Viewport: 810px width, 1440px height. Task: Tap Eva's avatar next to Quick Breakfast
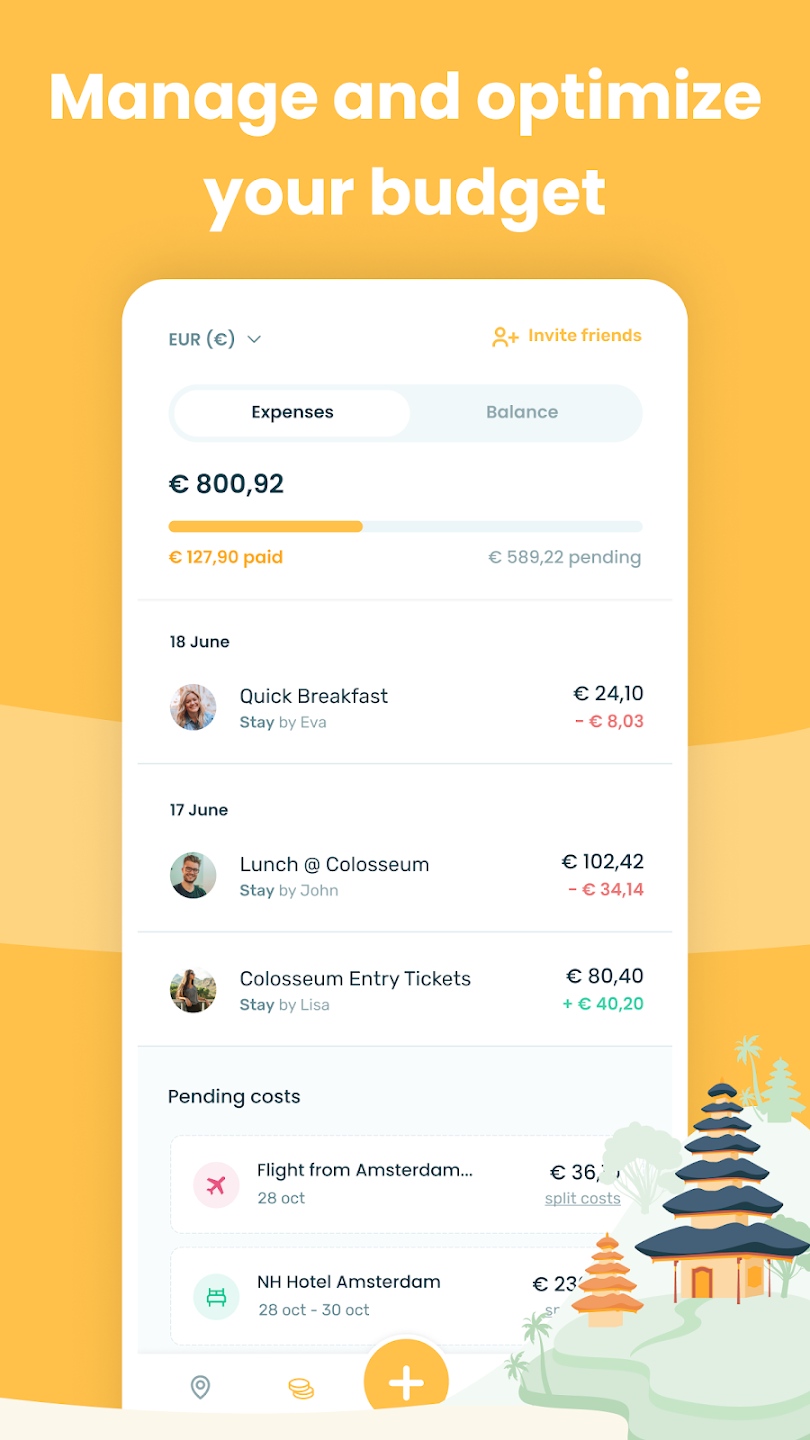click(x=193, y=707)
